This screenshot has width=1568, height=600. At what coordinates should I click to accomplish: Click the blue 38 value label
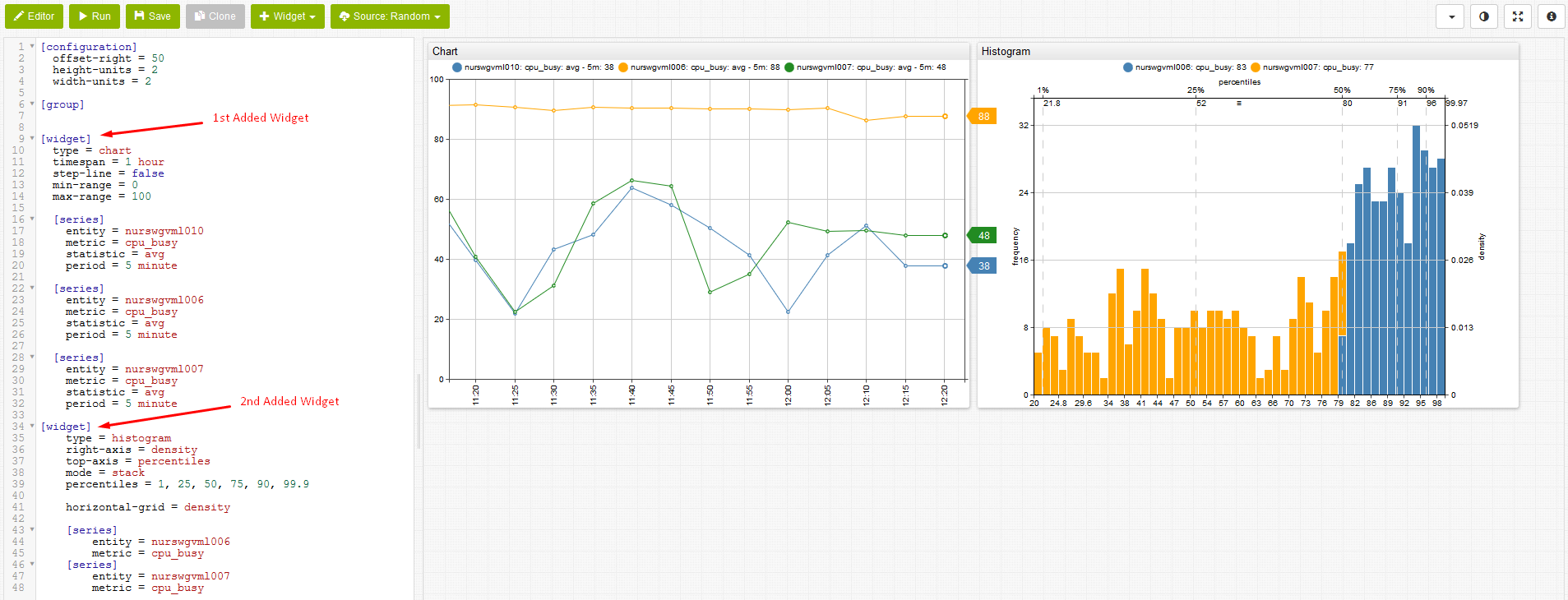[x=982, y=266]
